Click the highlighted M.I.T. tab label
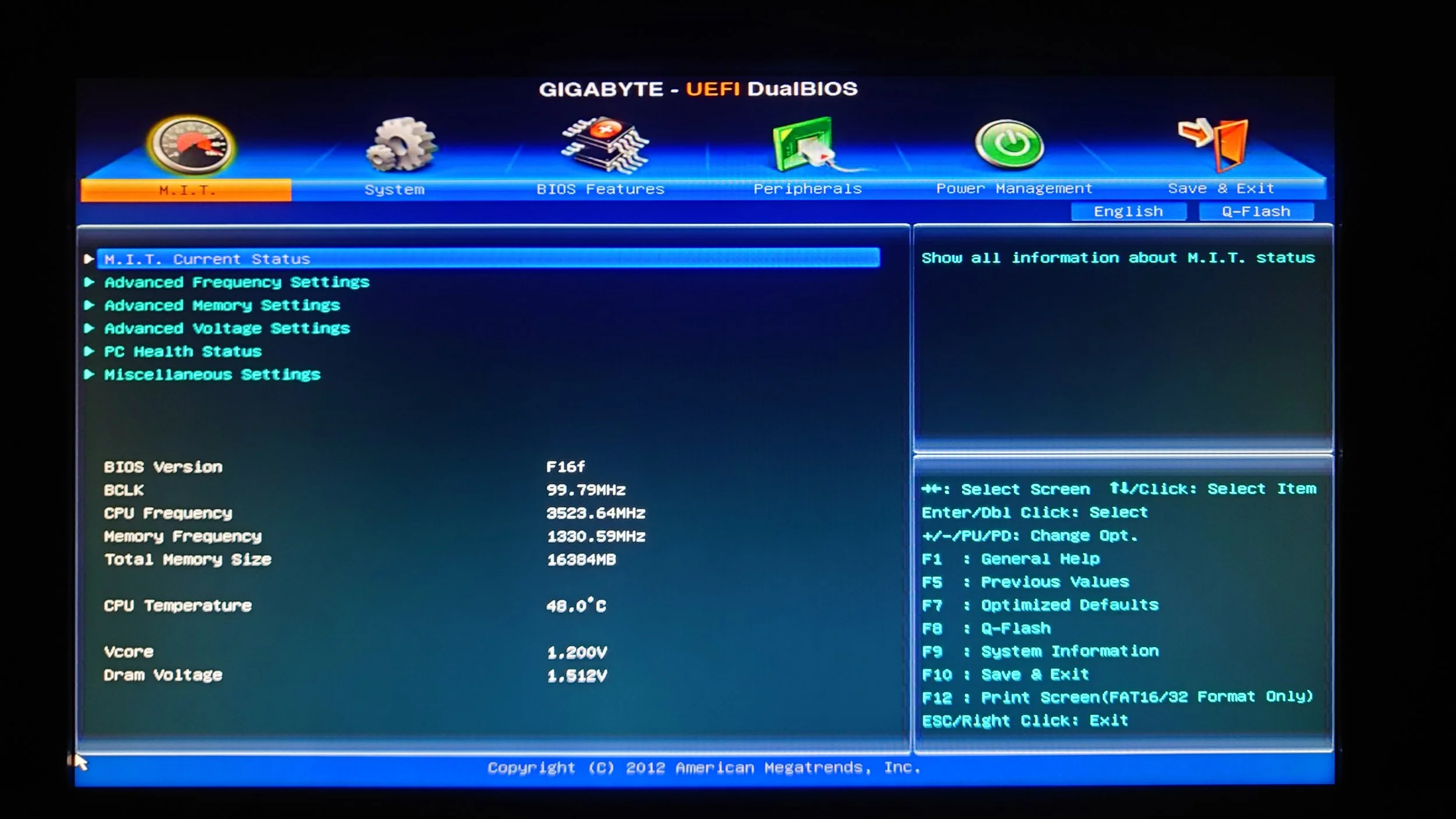 [x=186, y=190]
